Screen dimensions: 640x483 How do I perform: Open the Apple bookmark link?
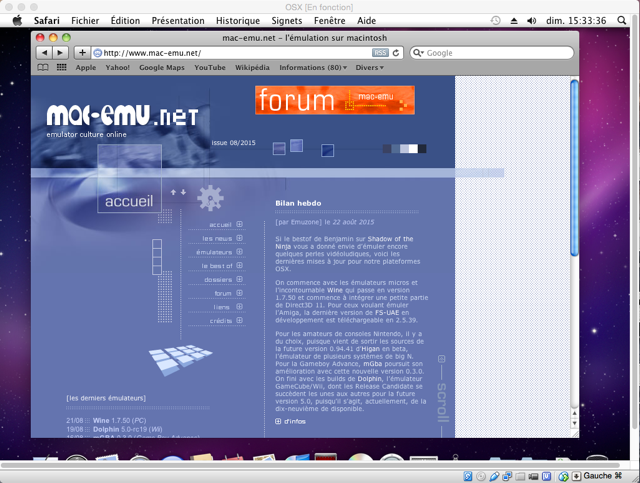click(x=86, y=67)
